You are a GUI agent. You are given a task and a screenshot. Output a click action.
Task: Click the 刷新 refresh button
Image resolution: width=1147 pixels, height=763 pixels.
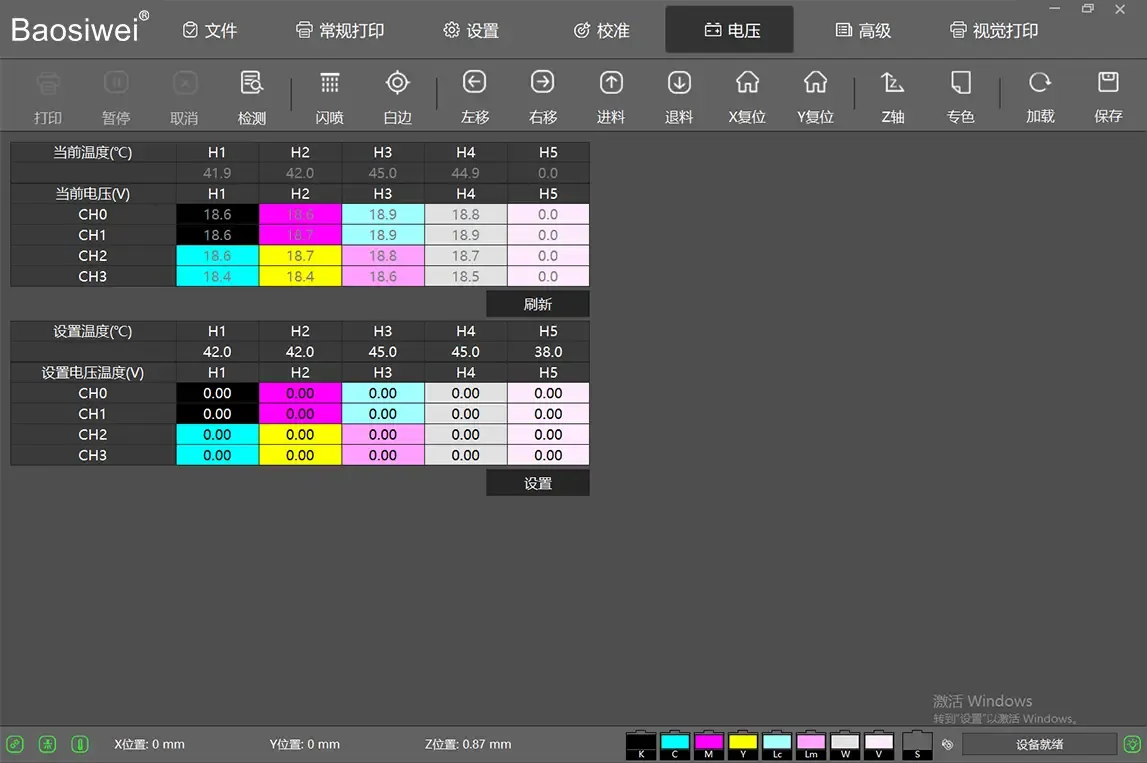click(x=538, y=304)
